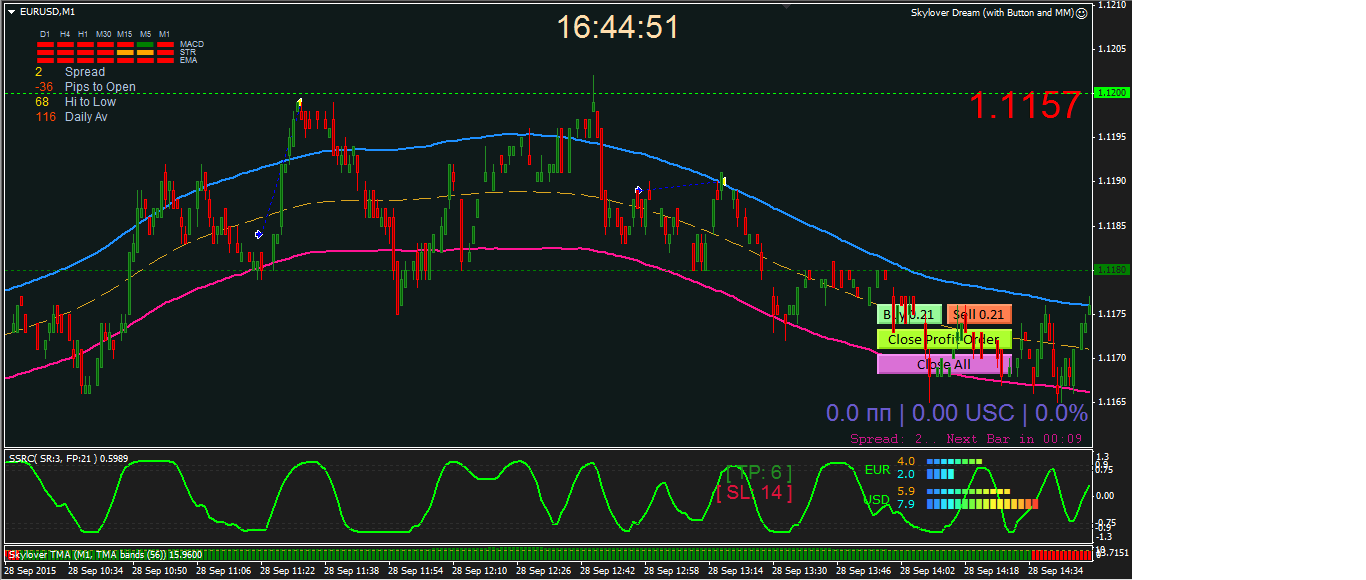Click the Close Profit Order button
Viewport: 1366px width, 580px height.
pyautogui.click(x=944, y=339)
